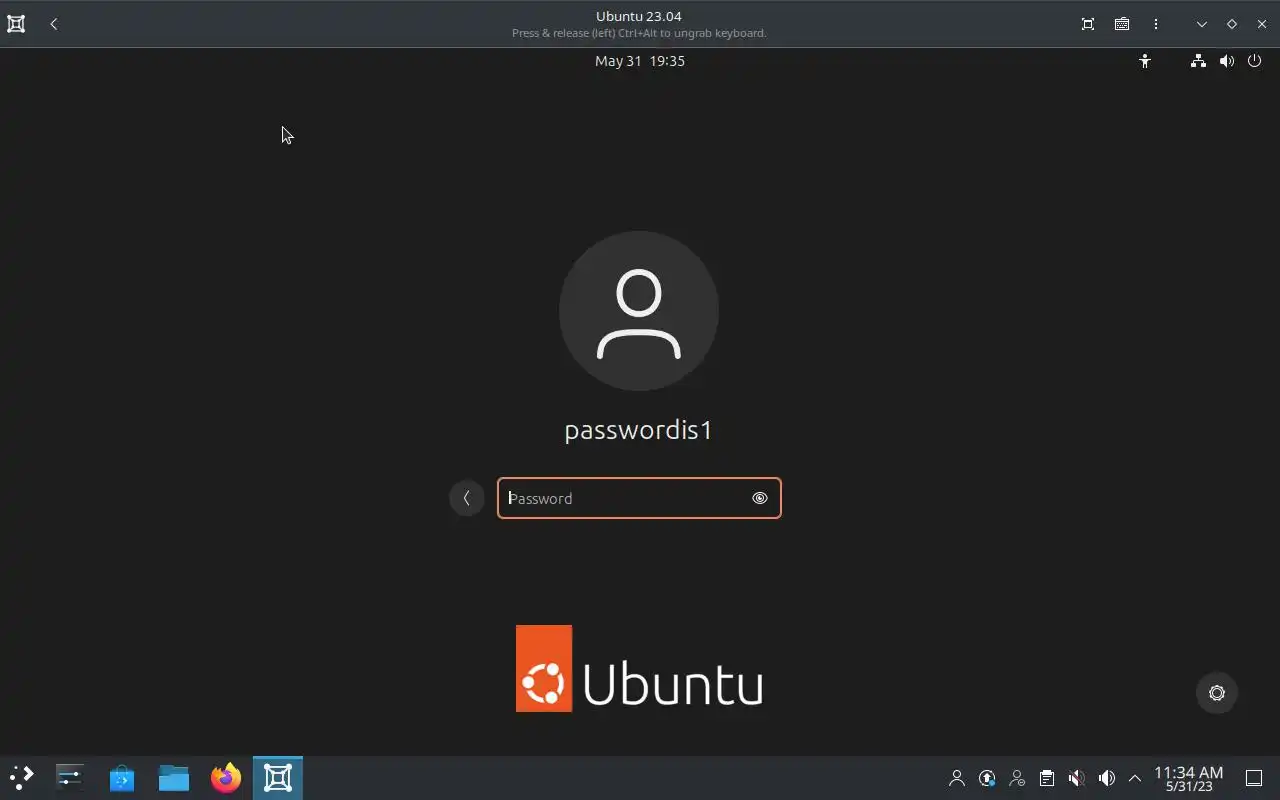Select the Boxes task in the taskbar

coord(278,777)
